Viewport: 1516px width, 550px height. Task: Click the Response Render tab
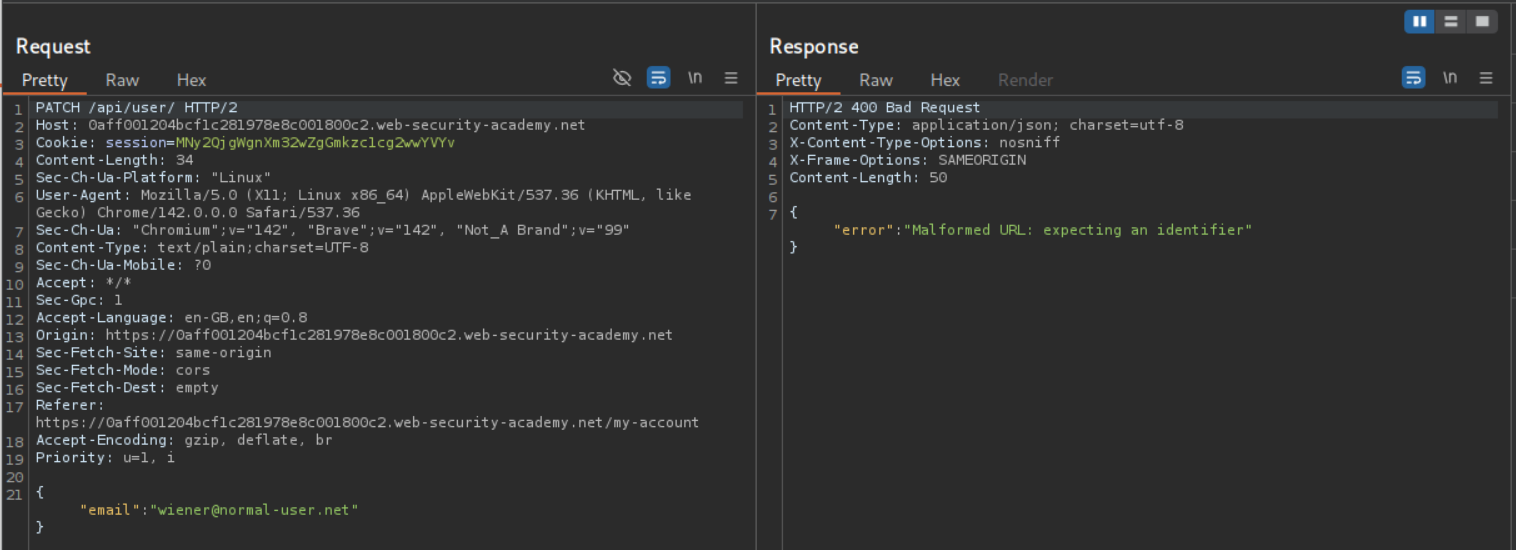(1025, 80)
